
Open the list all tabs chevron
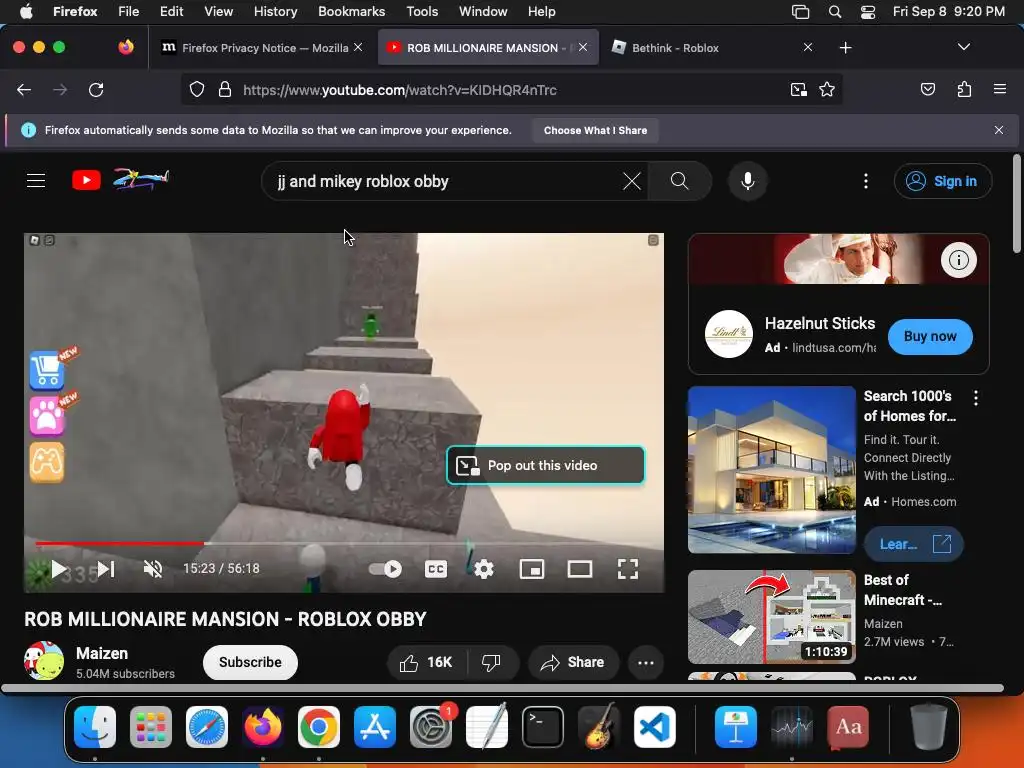963,47
